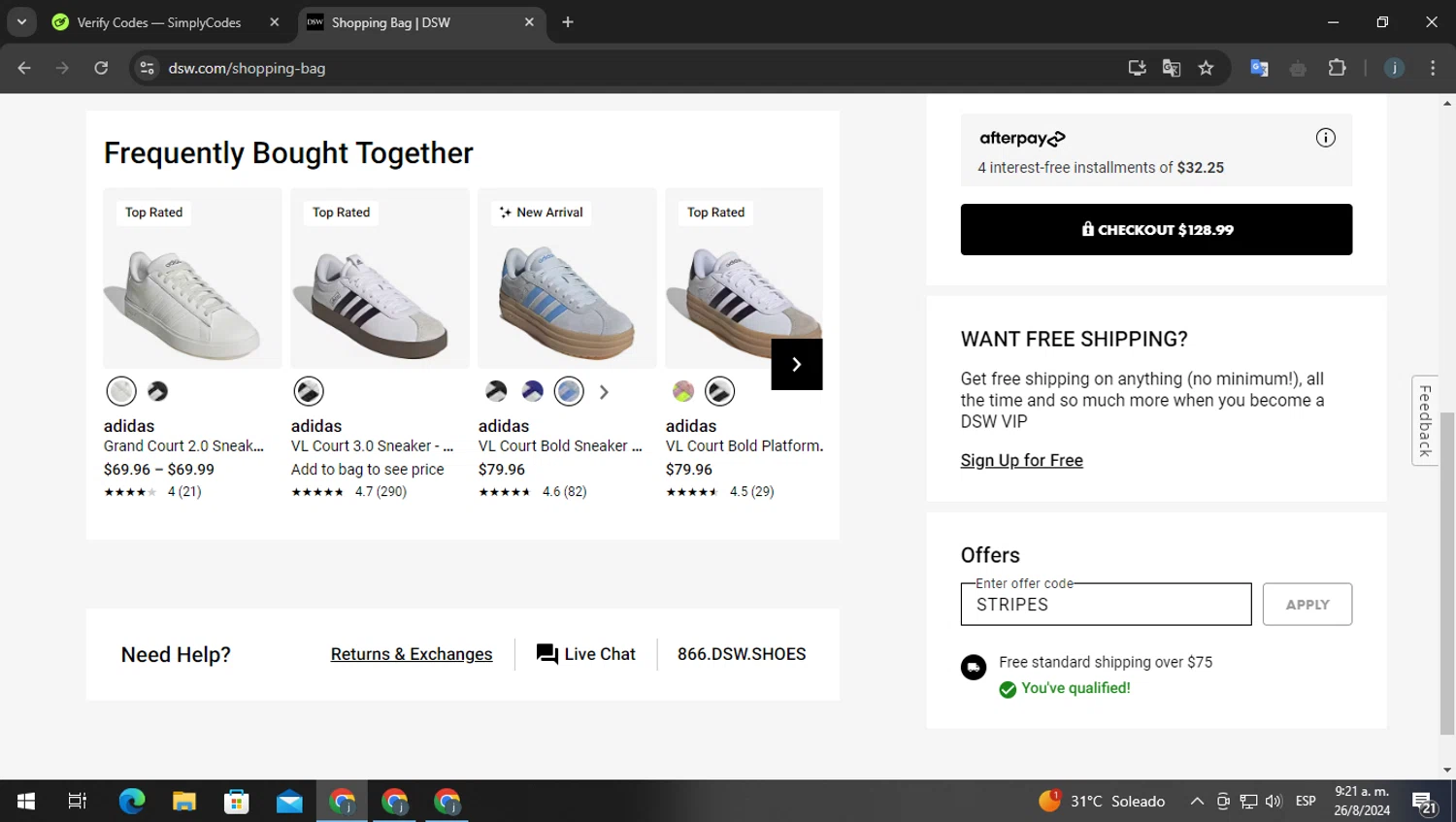Open the ESP input language indicator
Viewport: 1456px width, 822px height.
(x=1306, y=801)
